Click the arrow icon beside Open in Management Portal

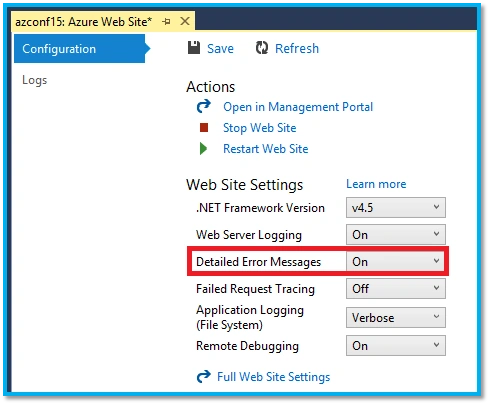pos(203,106)
